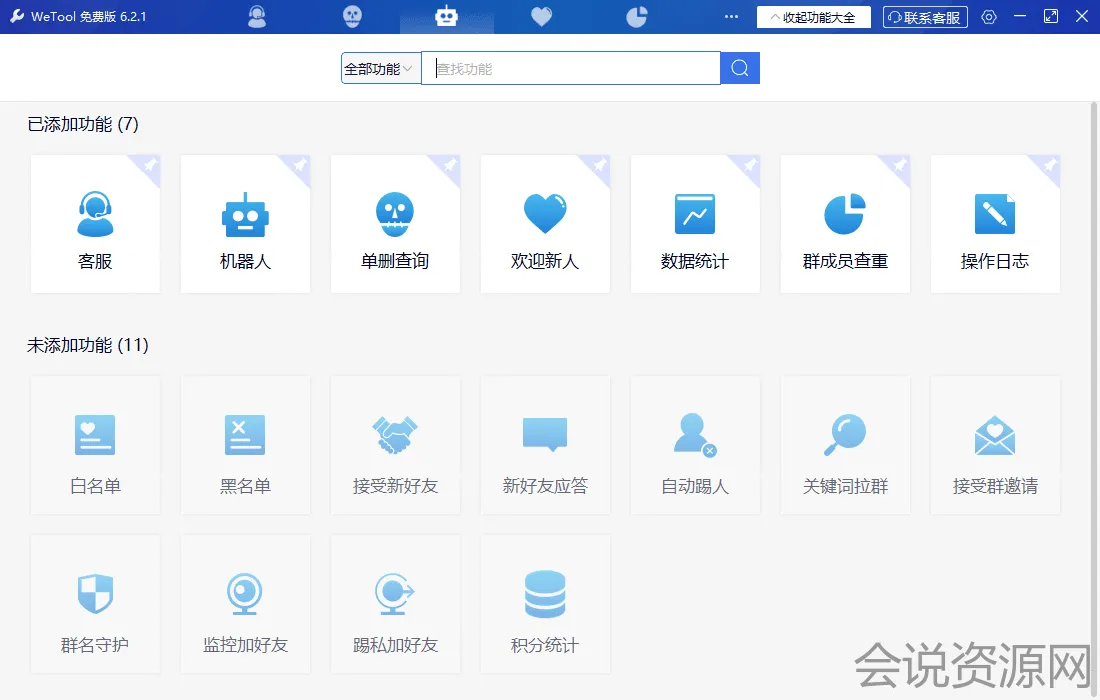Open the 数据统计 chart tile
Viewport: 1100px width, 700px height.
695,224
